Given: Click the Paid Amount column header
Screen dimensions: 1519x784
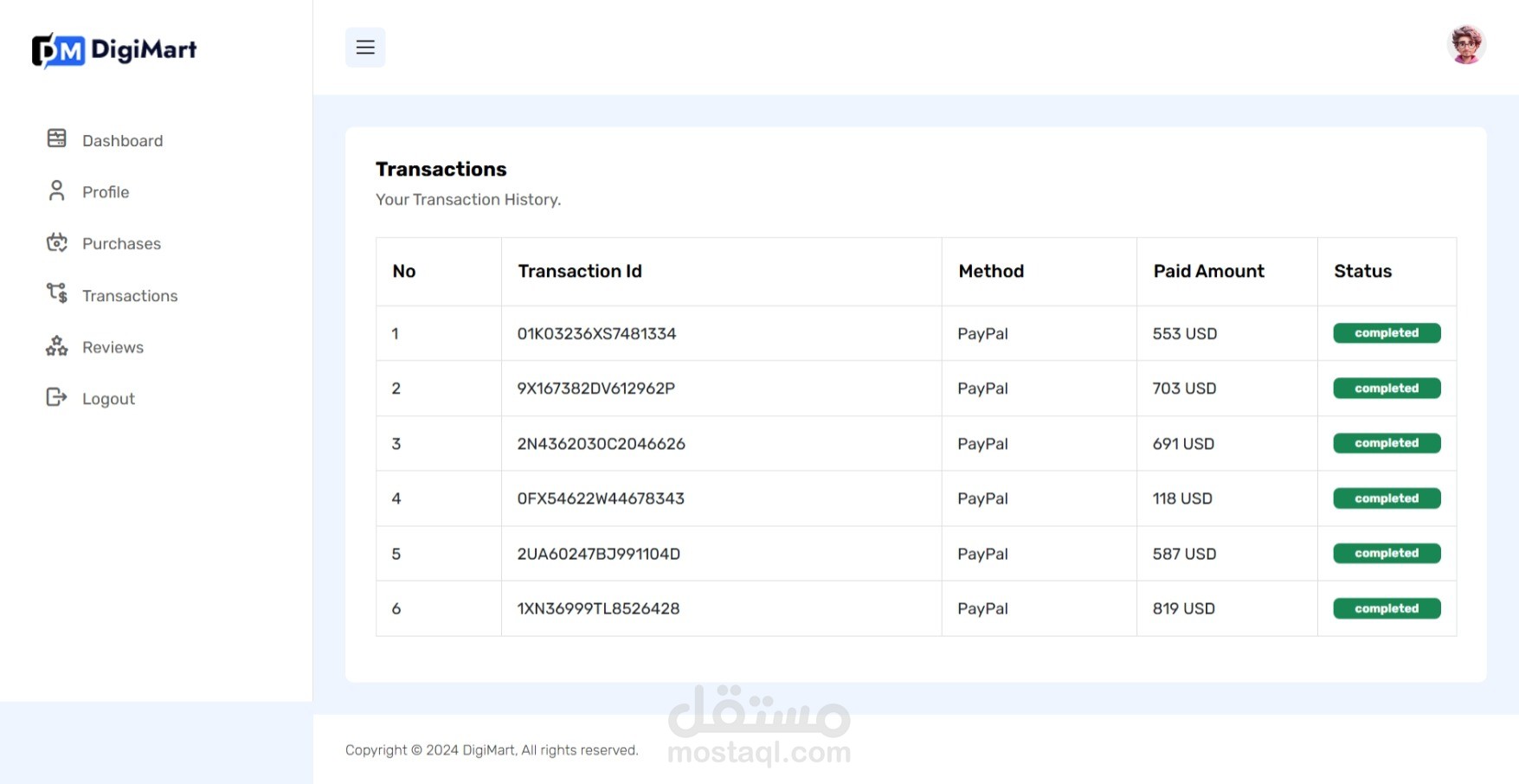Looking at the screenshot, I should pyautogui.click(x=1208, y=272).
